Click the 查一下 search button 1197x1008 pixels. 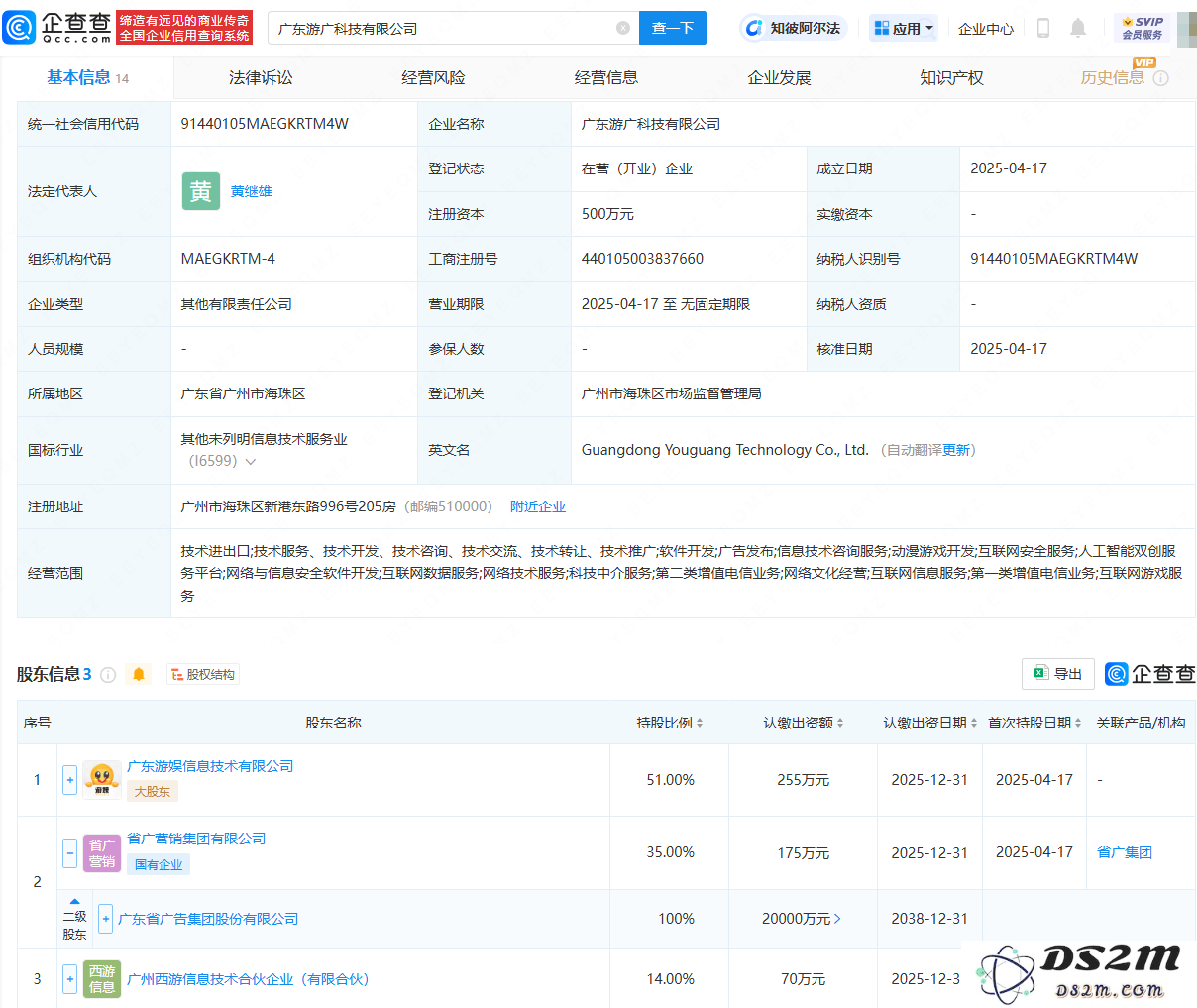click(x=673, y=28)
